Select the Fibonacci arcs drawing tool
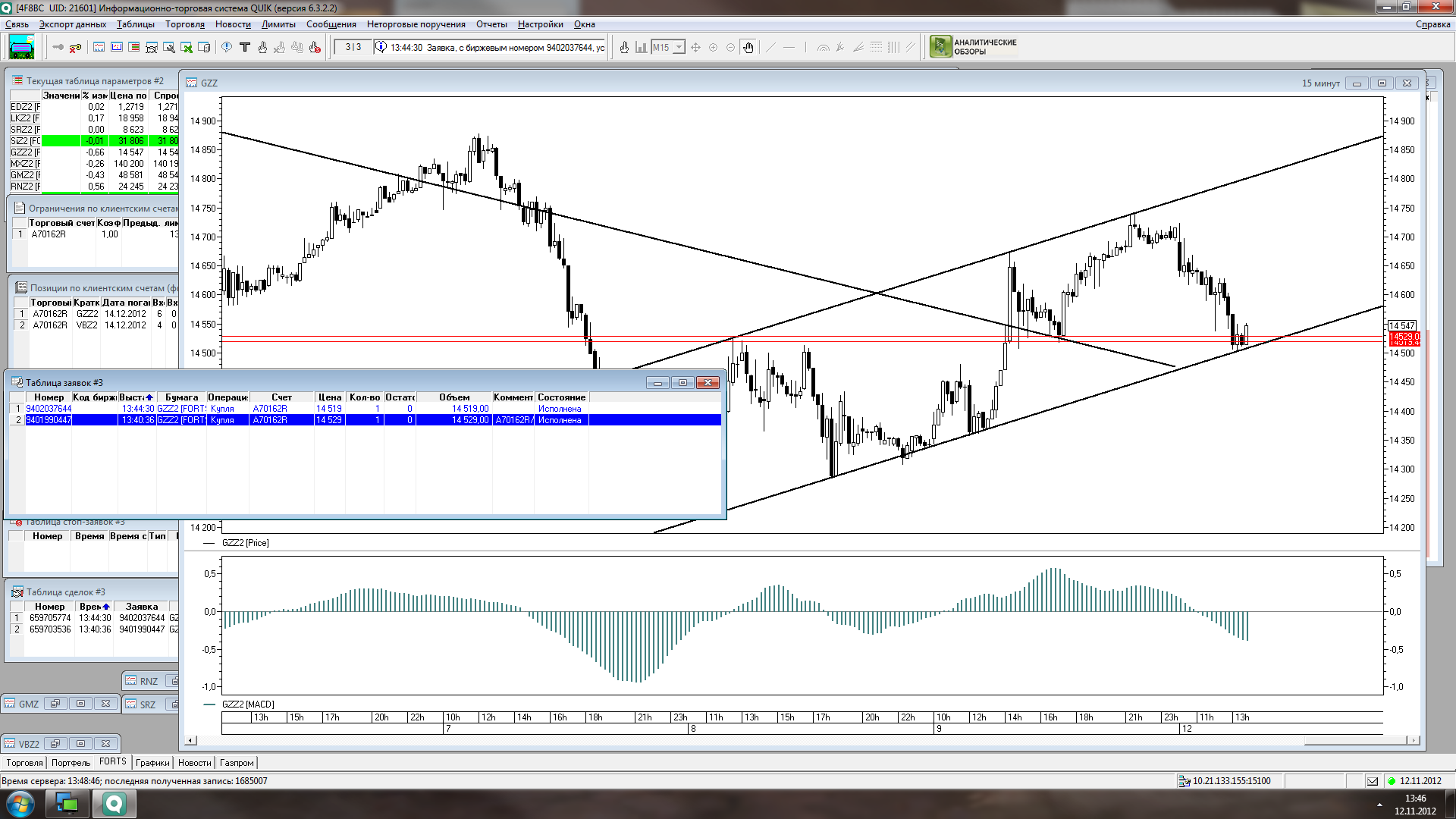 pos(823,47)
